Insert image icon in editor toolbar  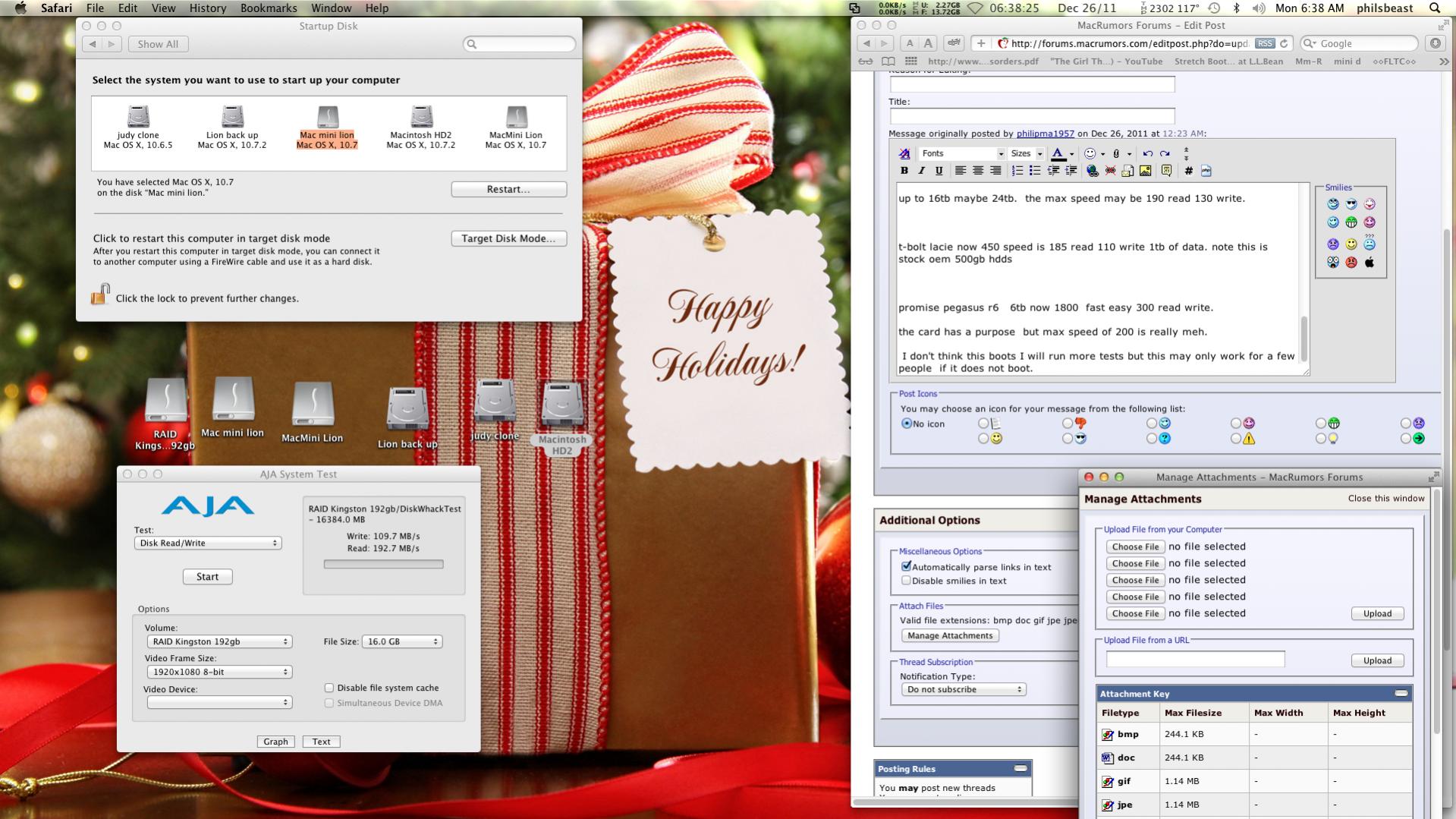(x=1145, y=171)
